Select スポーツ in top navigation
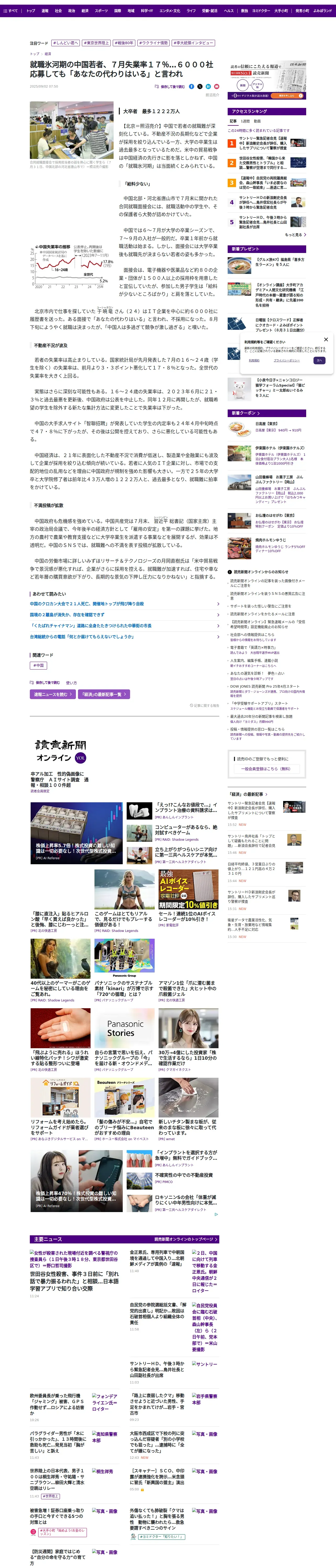This screenshot has width=336, height=1568. click(x=101, y=10)
